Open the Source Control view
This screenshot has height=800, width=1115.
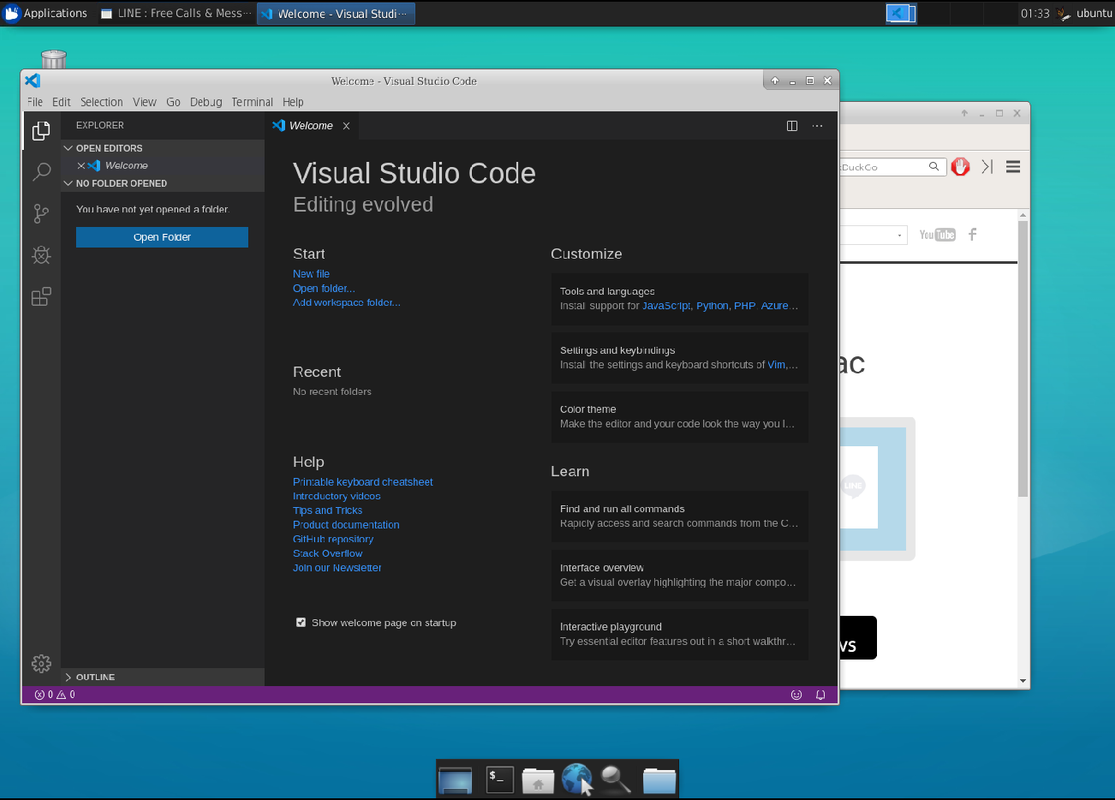[41, 213]
